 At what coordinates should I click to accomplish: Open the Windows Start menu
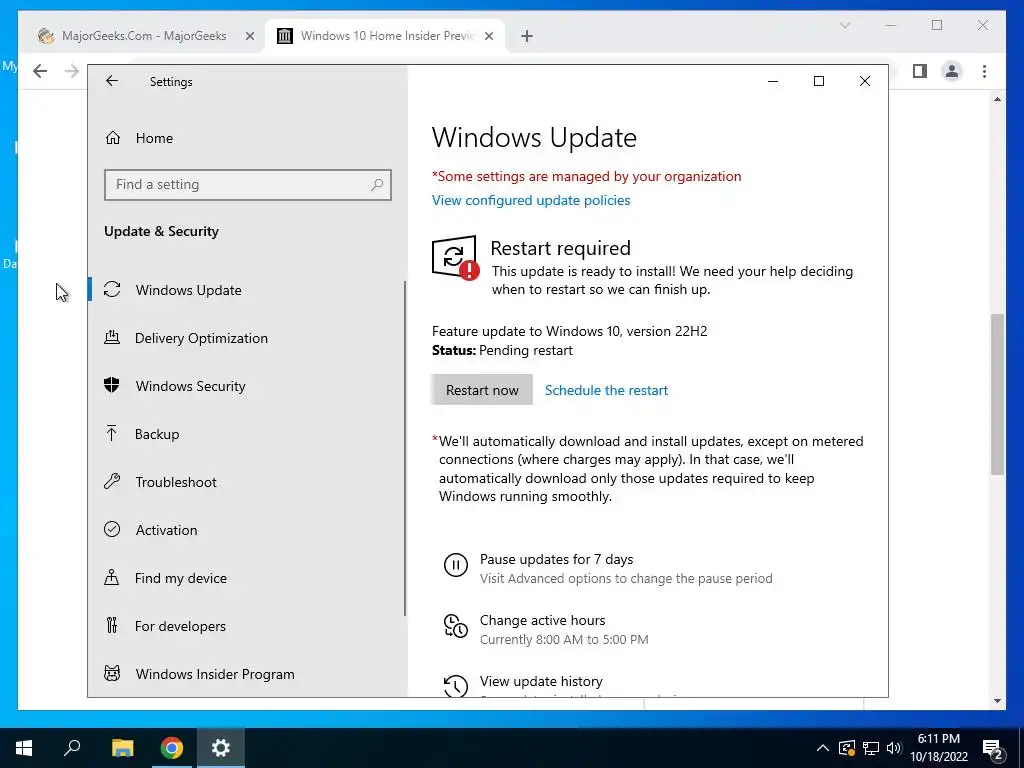coord(24,748)
